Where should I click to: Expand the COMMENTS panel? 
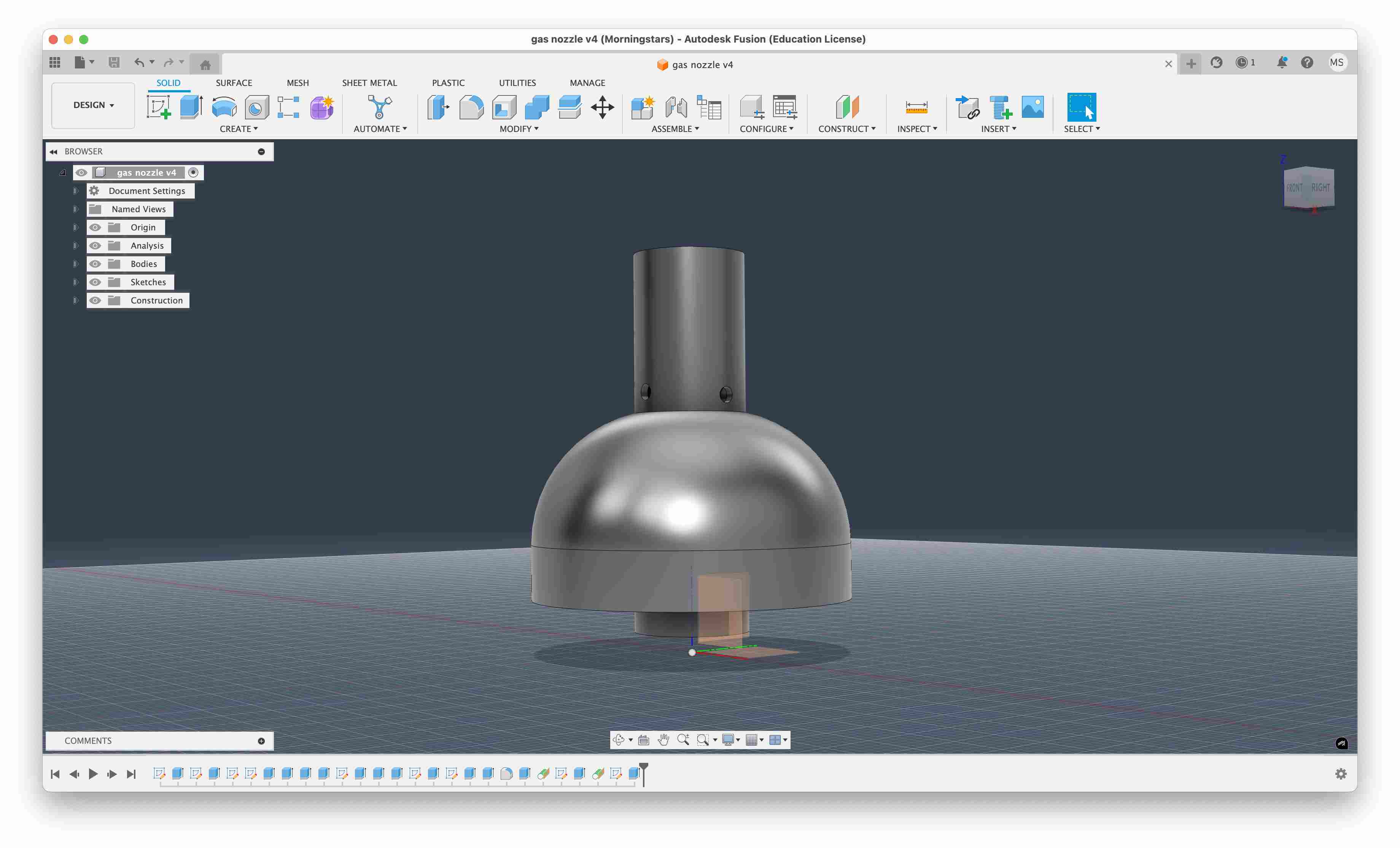click(x=261, y=741)
